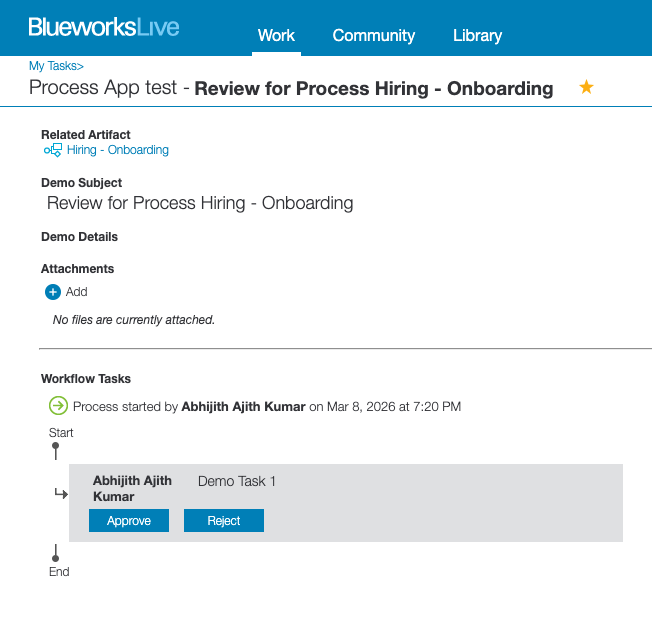Click the Related Artifact heading
This screenshot has height=625, width=652.
[x=86, y=135]
